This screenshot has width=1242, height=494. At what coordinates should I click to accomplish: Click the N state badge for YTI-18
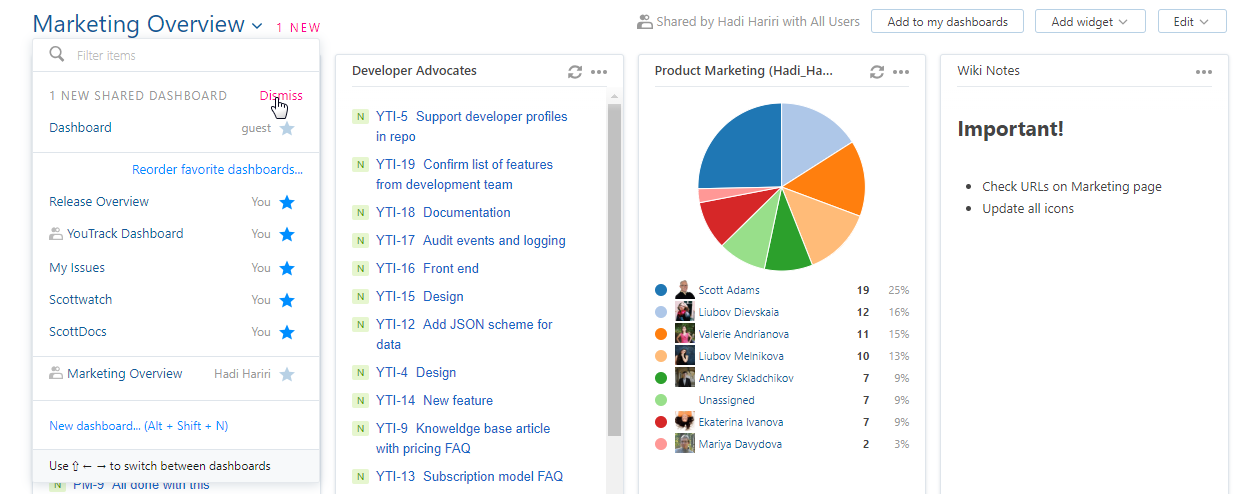click(360, 213)
